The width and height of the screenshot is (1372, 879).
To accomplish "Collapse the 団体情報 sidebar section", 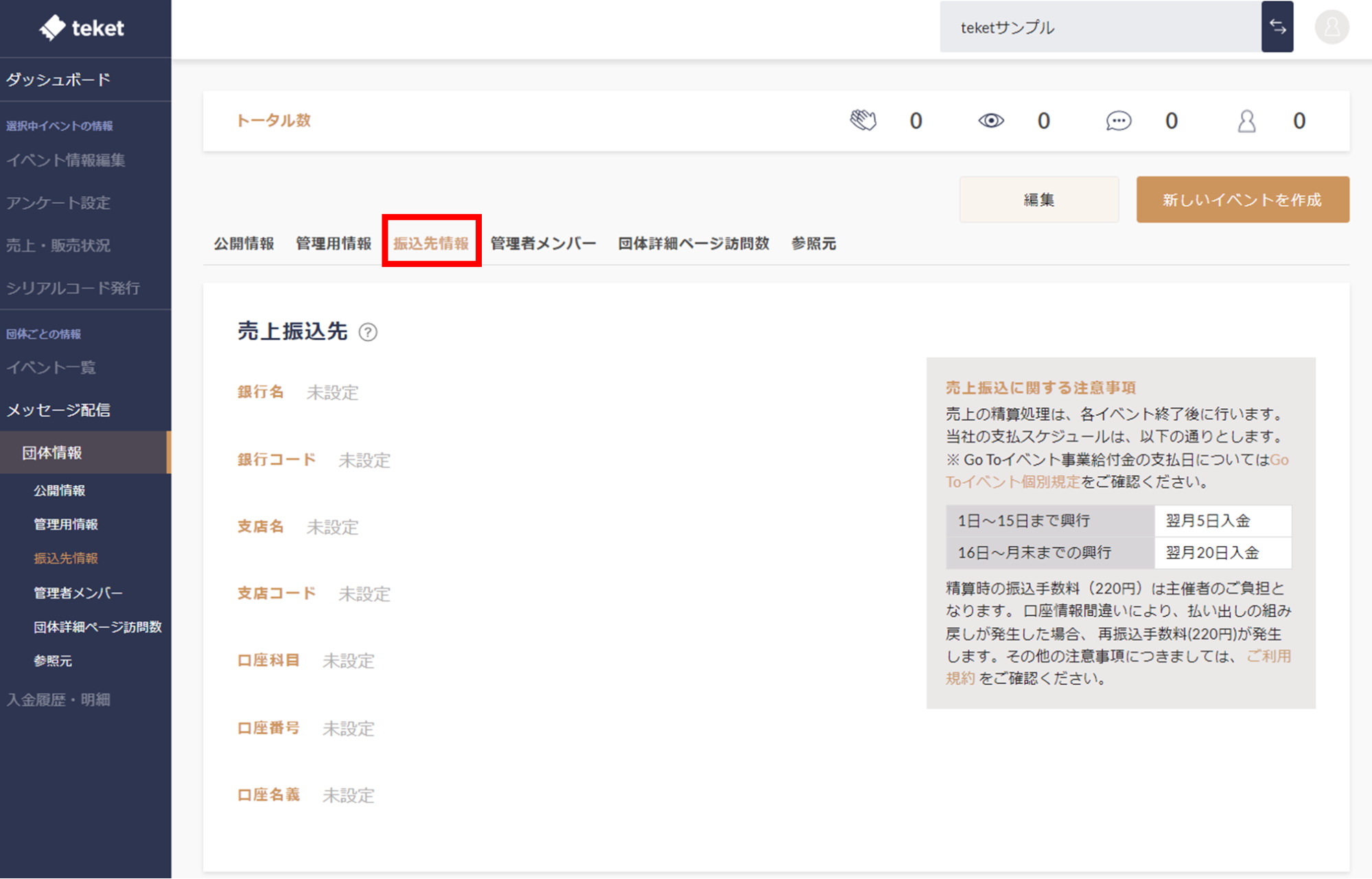I will pos(85,453).
